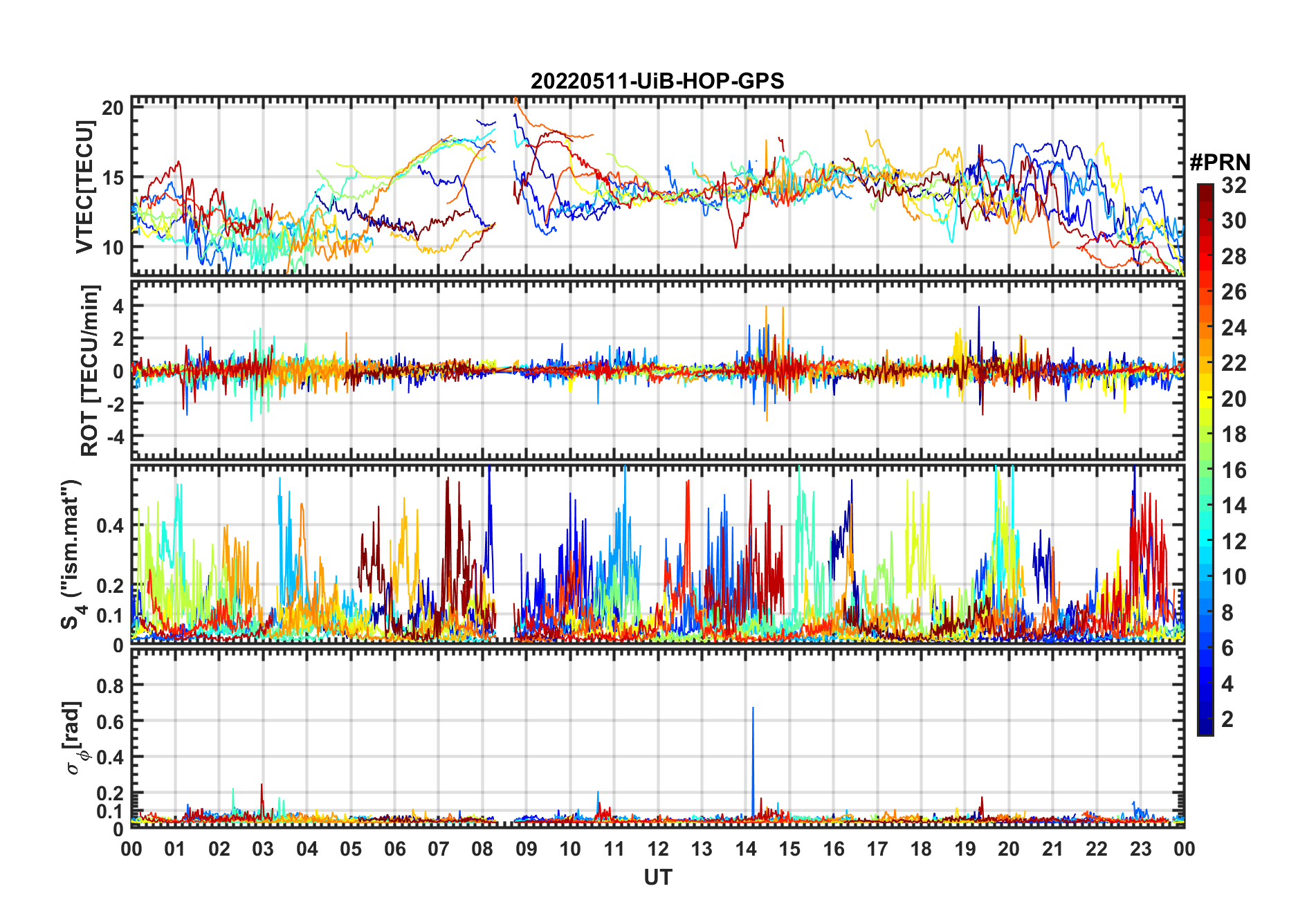Click the #PRN colorbar heading
The height and width of the screenshot is (920, 1316).
coord(1220,162)
